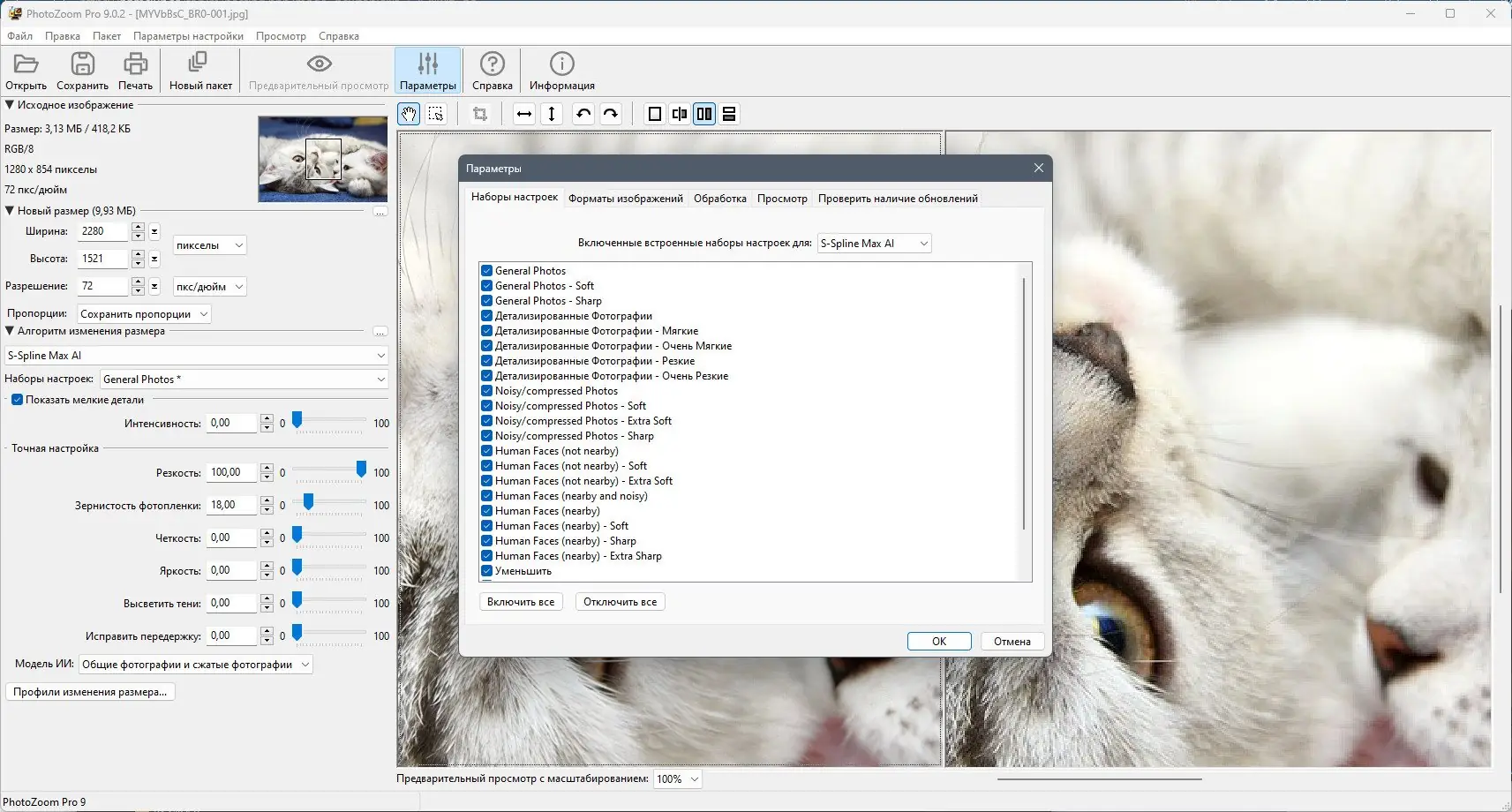
Task: Uncheck Human Faces (nearby) - Extra Sharp
Action: pos(486,556)
